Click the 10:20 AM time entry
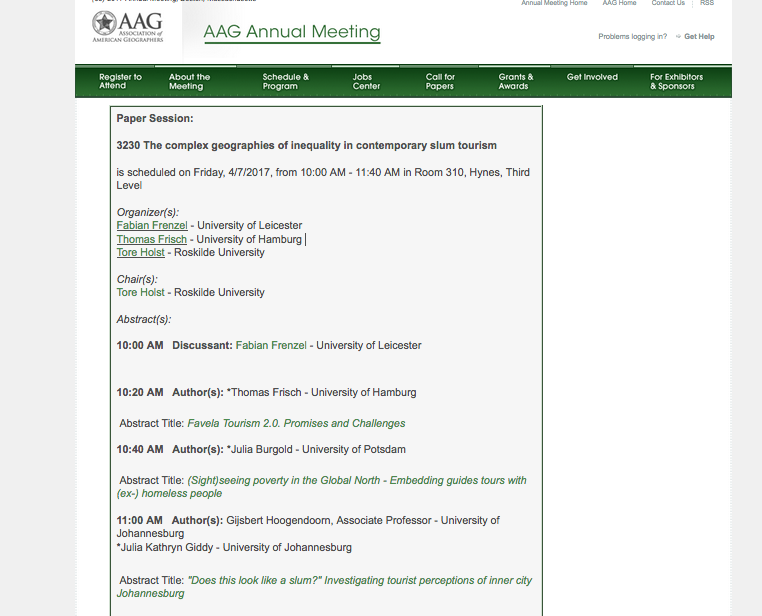The height and width of the screenshot is (616, 762). pos(140,393)
